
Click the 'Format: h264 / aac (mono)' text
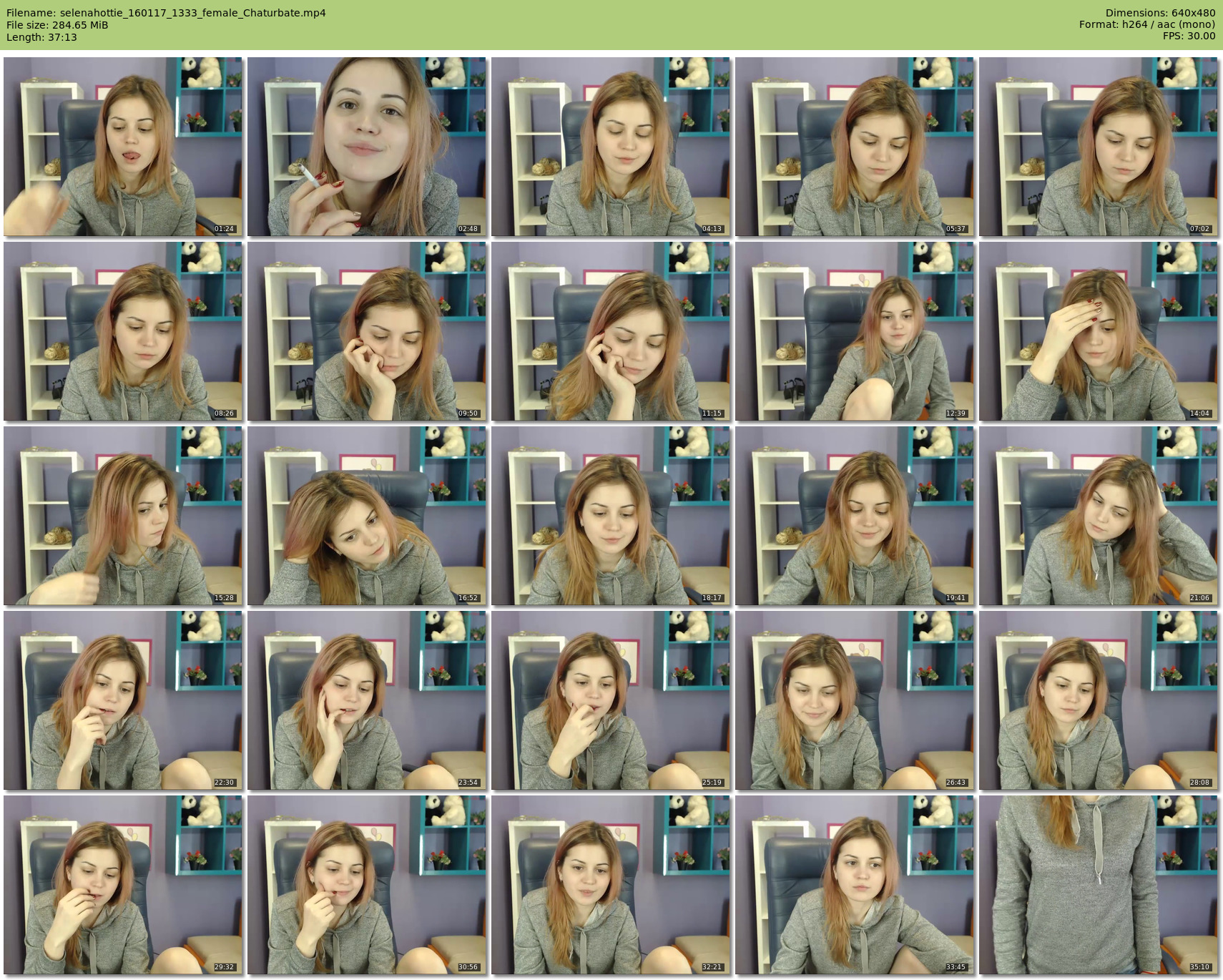point(1147,24)
